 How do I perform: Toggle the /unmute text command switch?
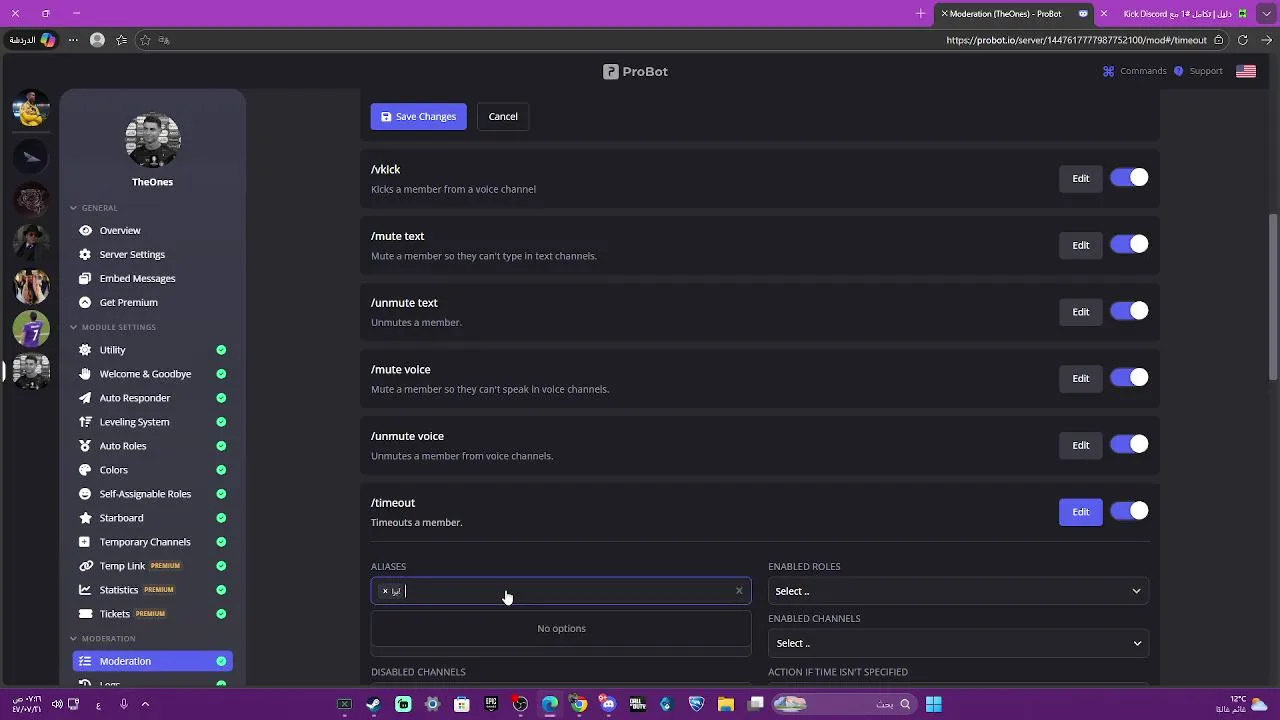pyautogui.click(x=1129, y=311)
